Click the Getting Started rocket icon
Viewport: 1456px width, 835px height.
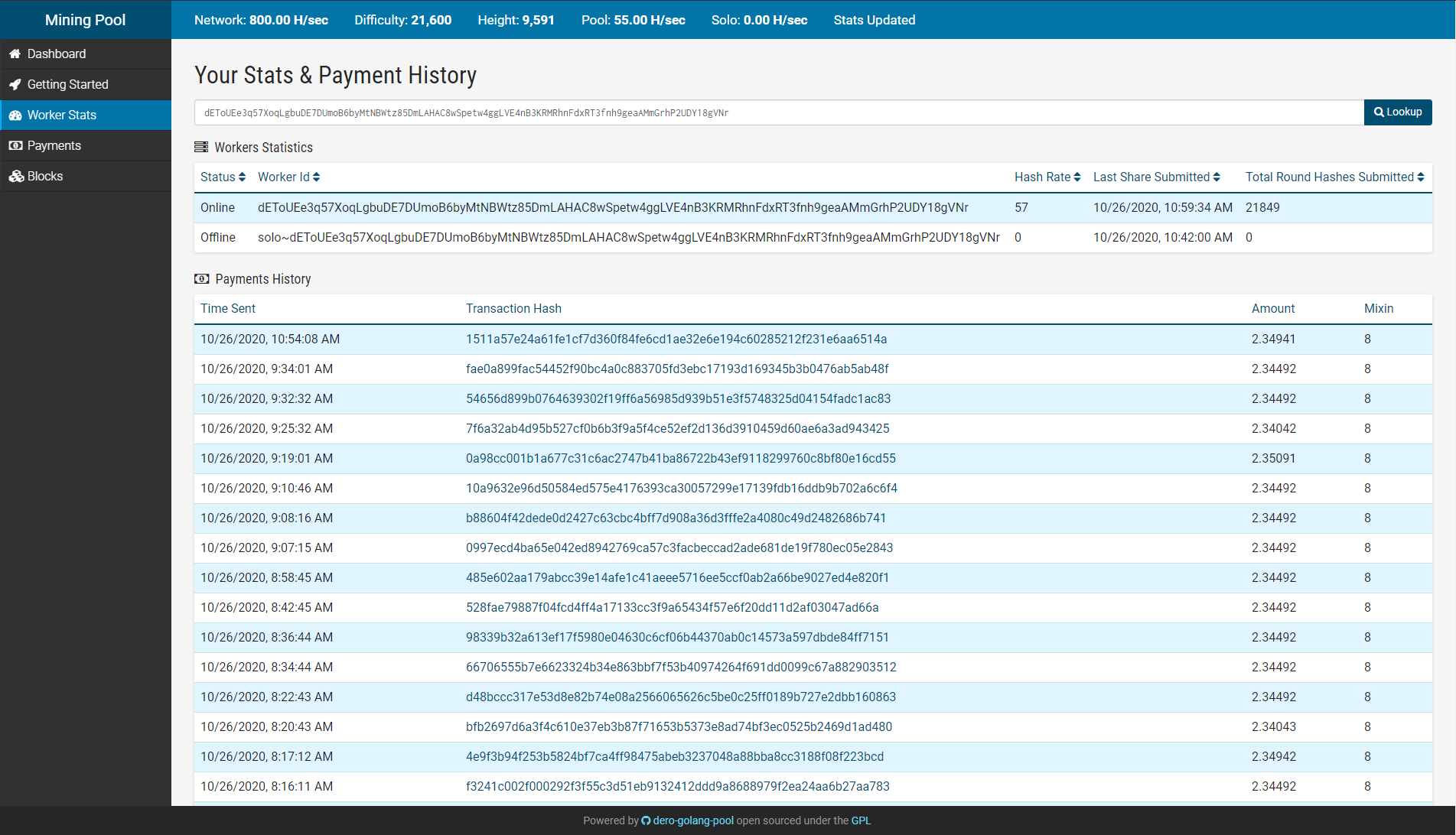15,84
